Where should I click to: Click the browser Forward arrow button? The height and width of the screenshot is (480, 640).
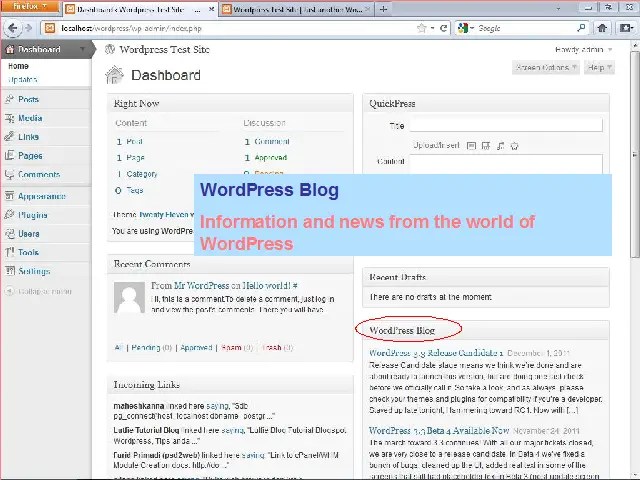click(x=28, y=28)
